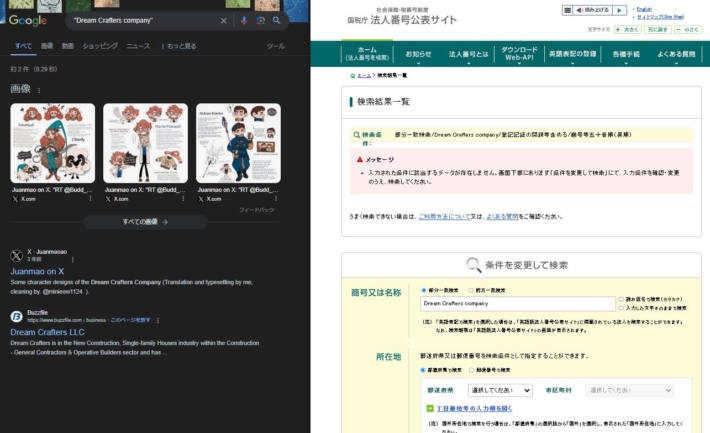This screenshot has width=710, height=433.
Task: Open the 市区町村 dropdown
Action: point(629,390)
